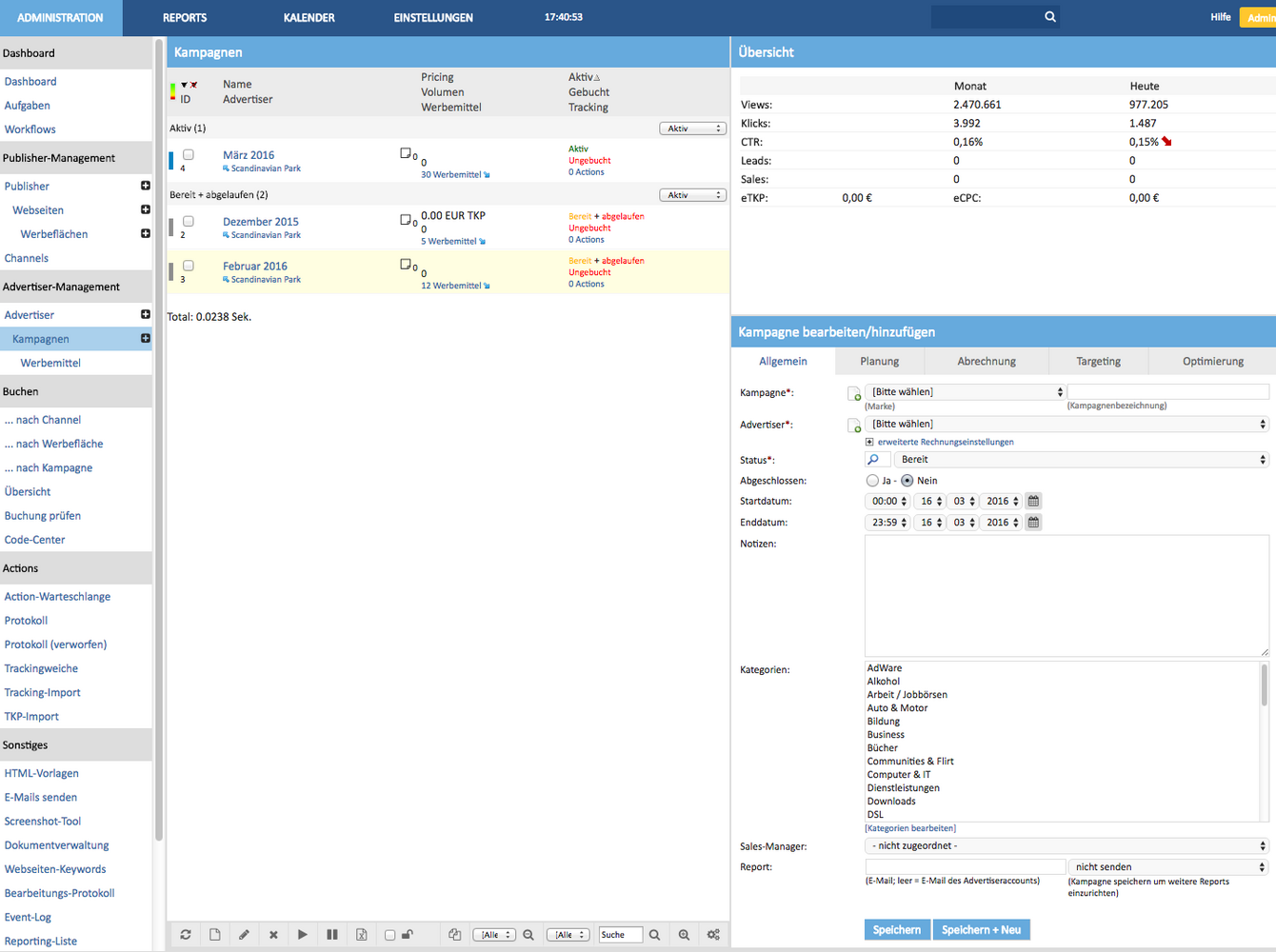This screenshot has width=1276, height=952.
Task: Check the März 2016 campaign checkbox
Action: click(x=189, y=154)
